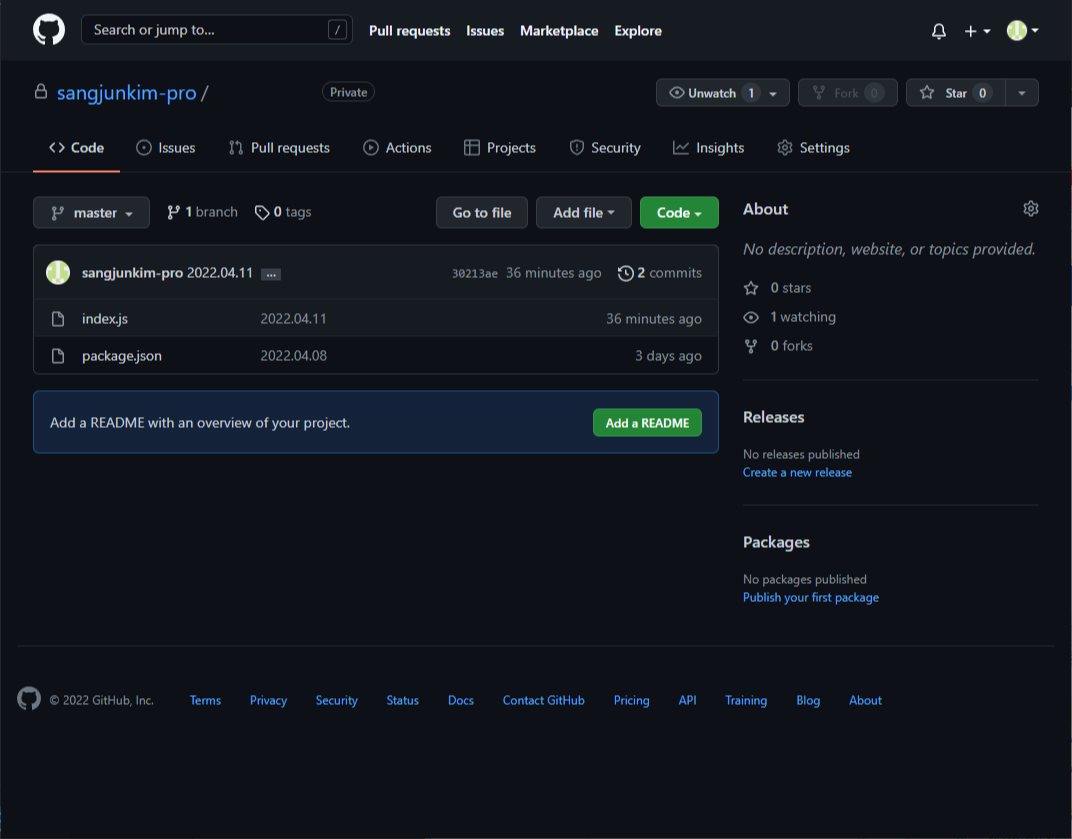Click the slash shortcut key icon in search

[x=337, y=29]
